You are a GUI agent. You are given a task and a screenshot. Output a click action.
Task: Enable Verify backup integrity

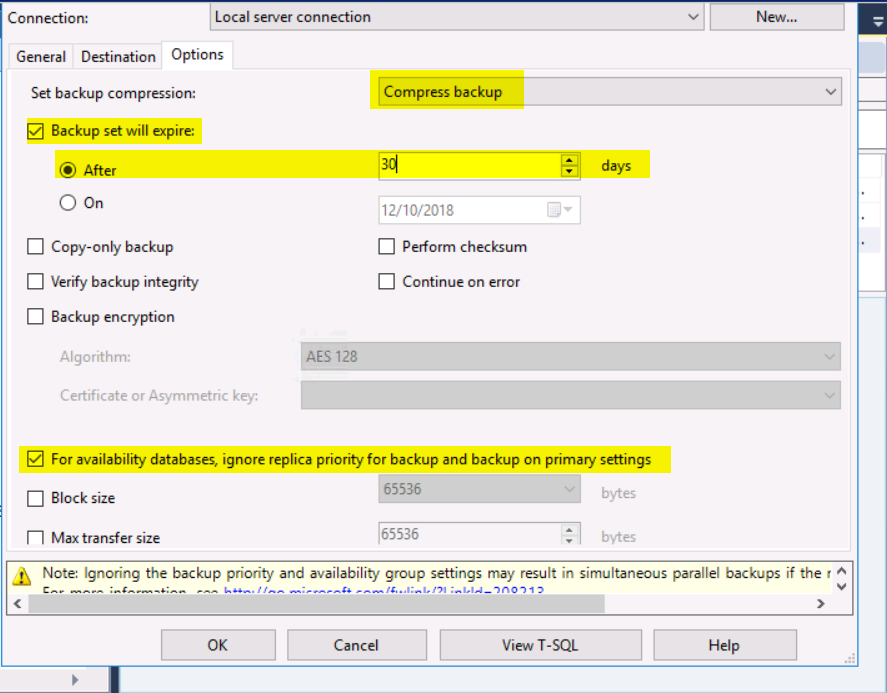[x=35, y=281]
